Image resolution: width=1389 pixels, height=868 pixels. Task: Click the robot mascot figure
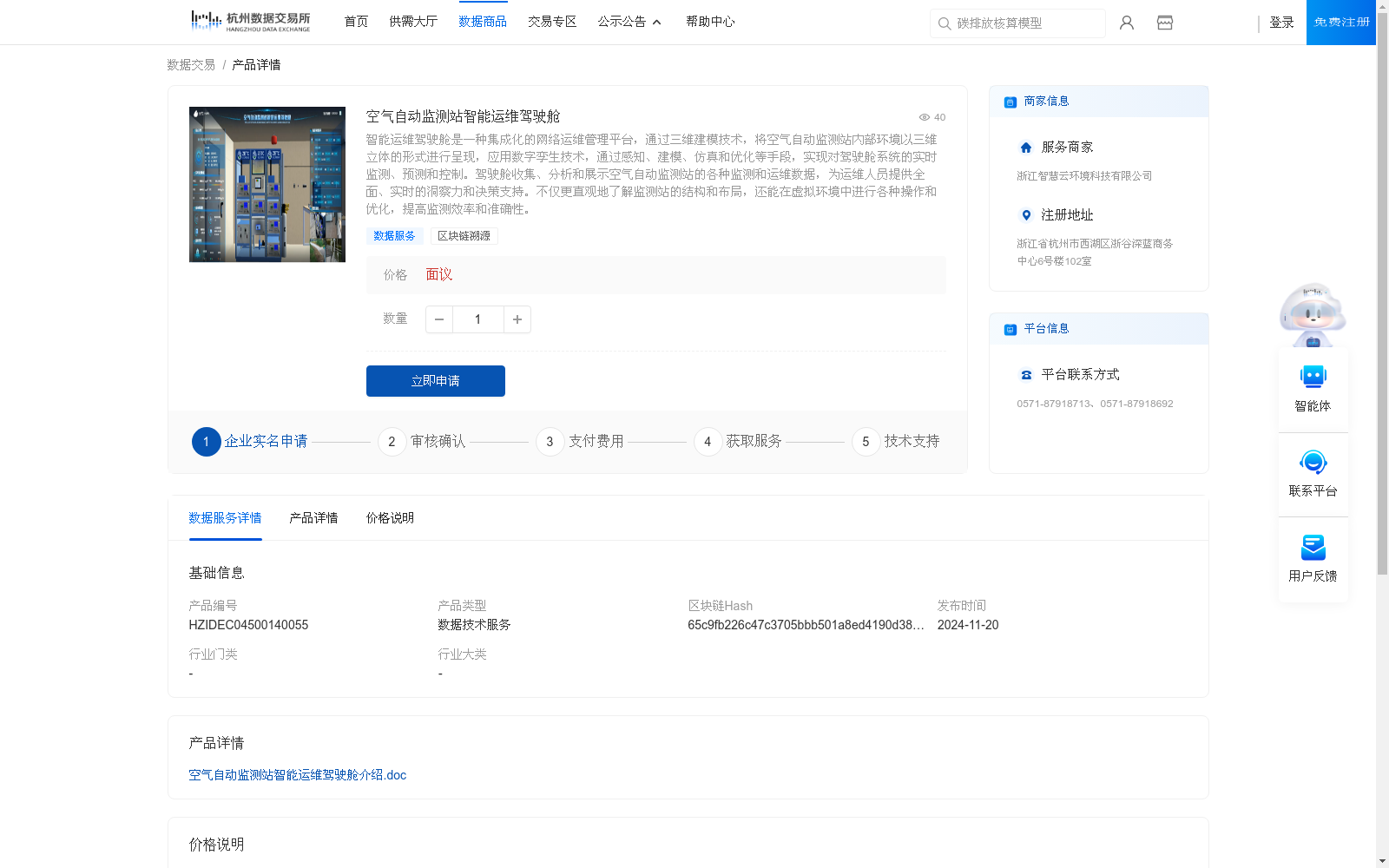tap(1313, 314)
